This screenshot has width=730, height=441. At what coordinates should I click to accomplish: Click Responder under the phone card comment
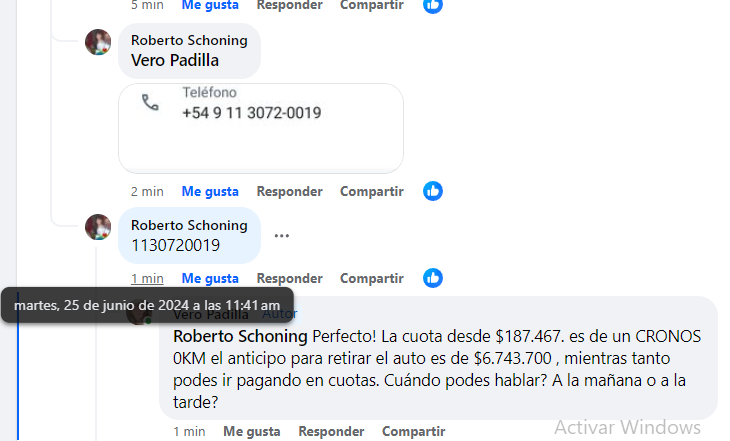tap(290, 191)
